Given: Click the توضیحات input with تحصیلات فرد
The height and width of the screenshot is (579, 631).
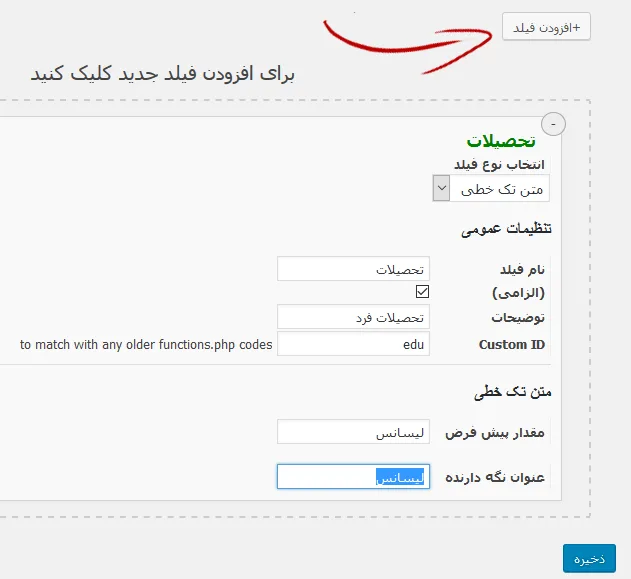Looking at the screenshot, I should (x=353, y=317).
